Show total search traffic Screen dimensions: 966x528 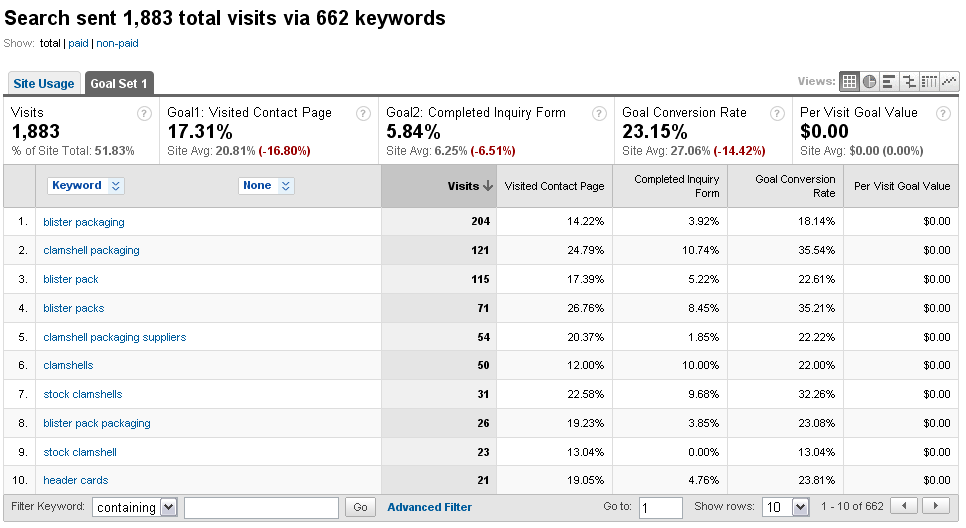point(50,43)
